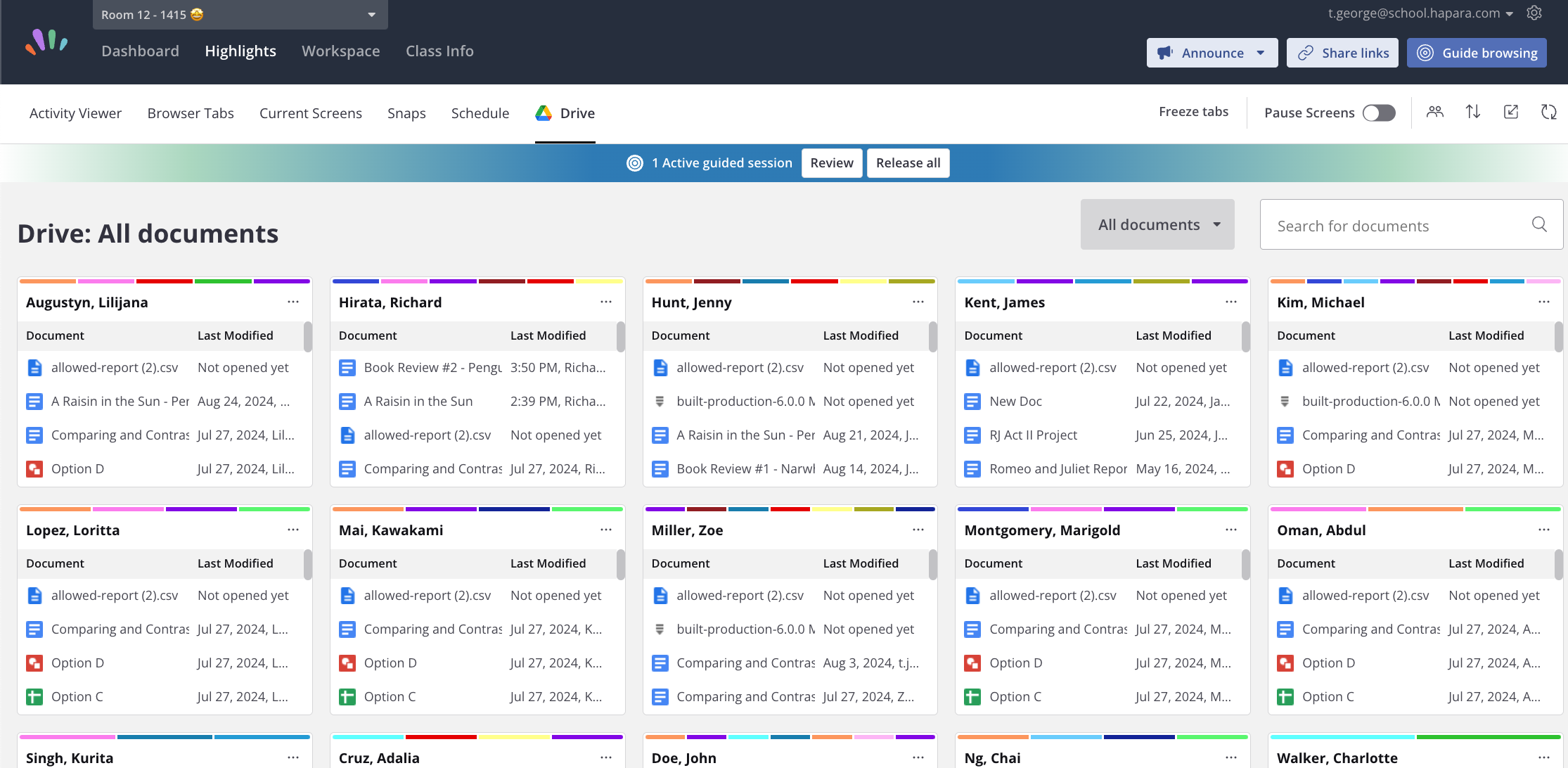Click slides icon for Augustyn's Option D

point(34,469)
